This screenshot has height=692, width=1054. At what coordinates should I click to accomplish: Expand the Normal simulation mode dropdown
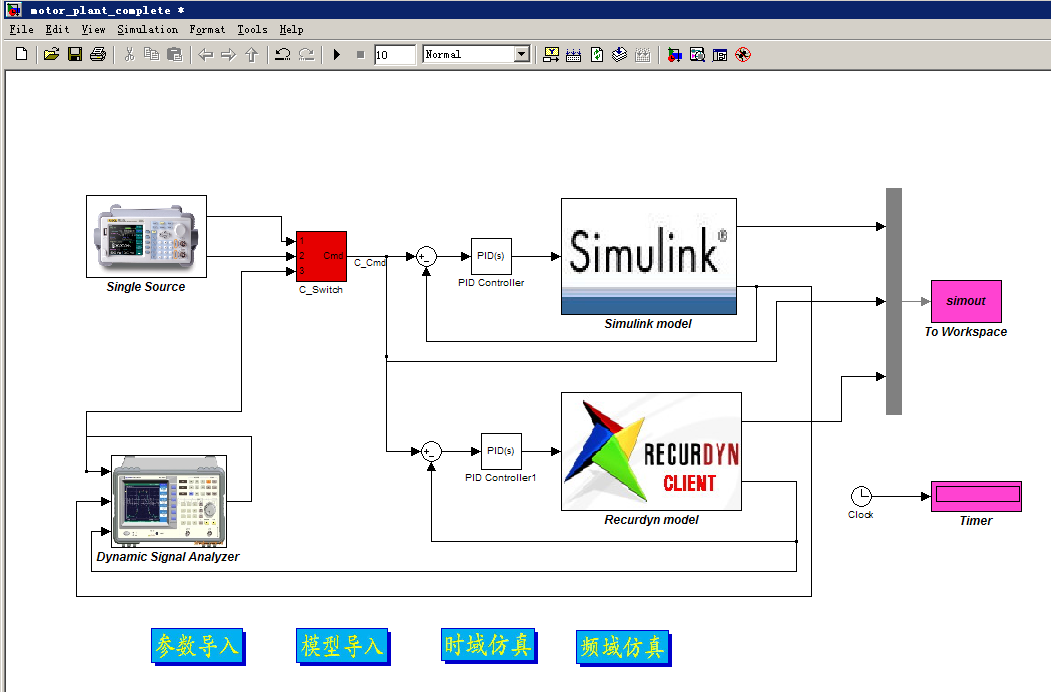coord(521,54)
